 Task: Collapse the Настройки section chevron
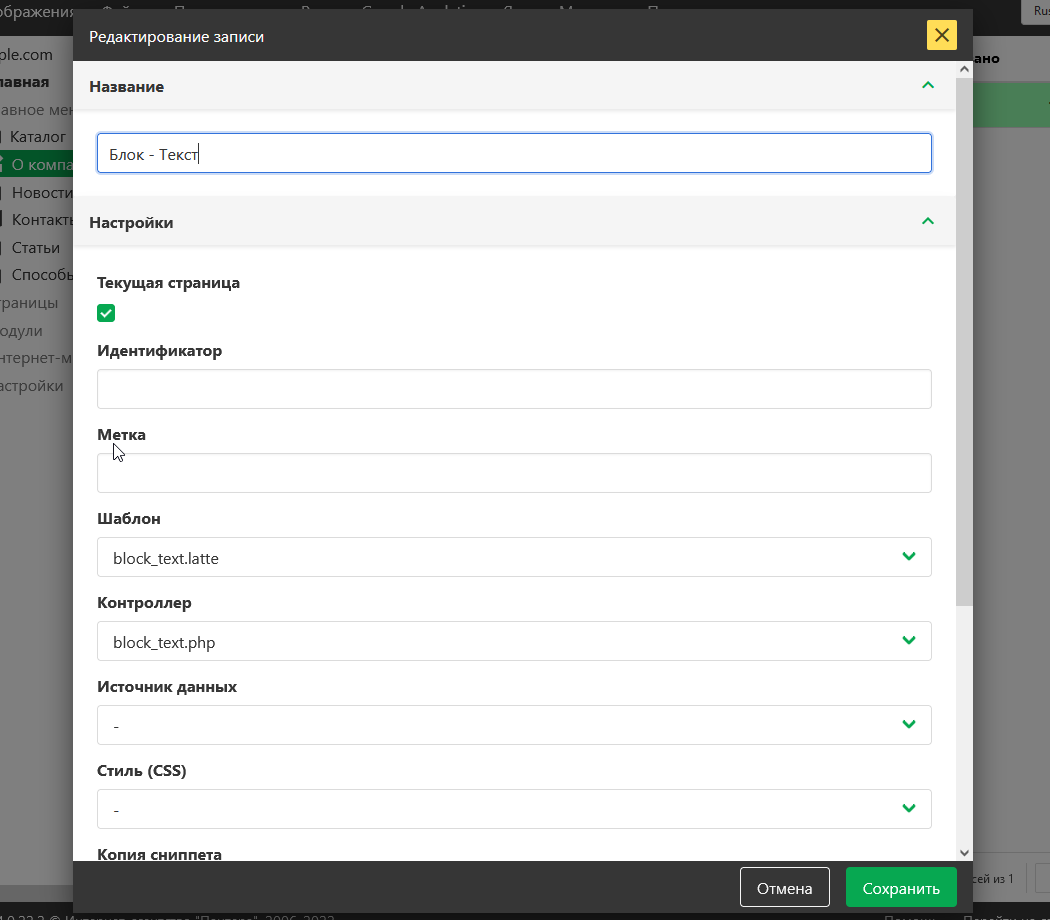point(927,222)
